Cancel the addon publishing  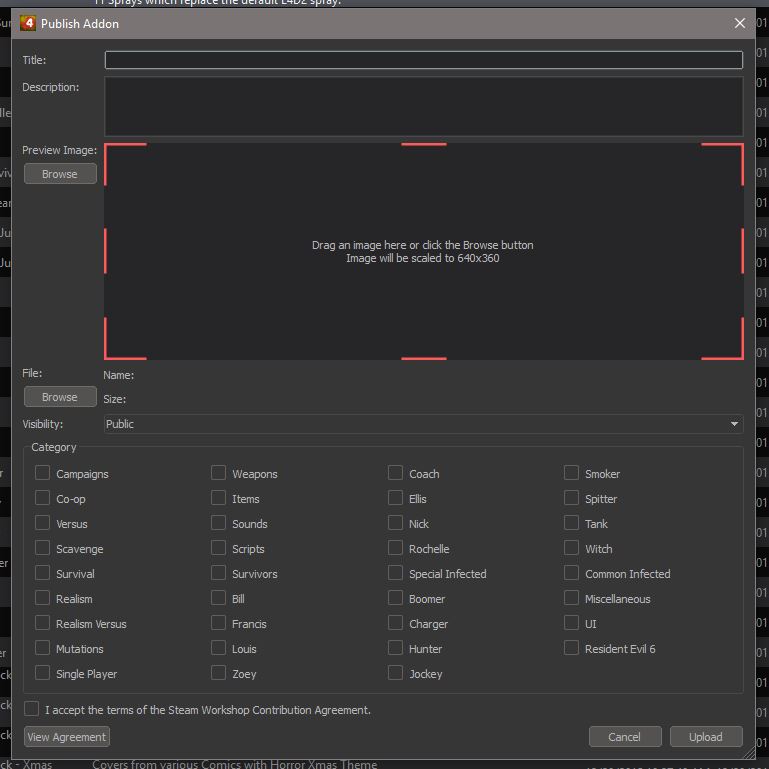[x=625, y=737]
